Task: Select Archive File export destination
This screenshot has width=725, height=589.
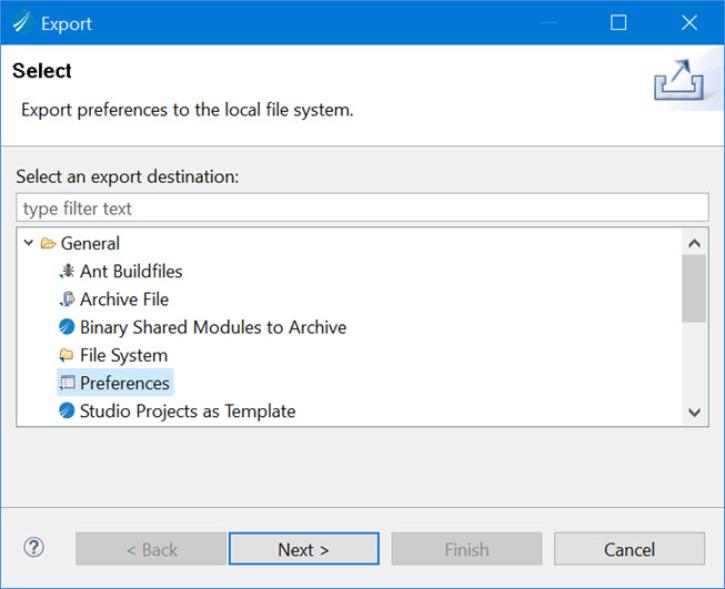Action: pyautogui.click(x=124, y=299)
